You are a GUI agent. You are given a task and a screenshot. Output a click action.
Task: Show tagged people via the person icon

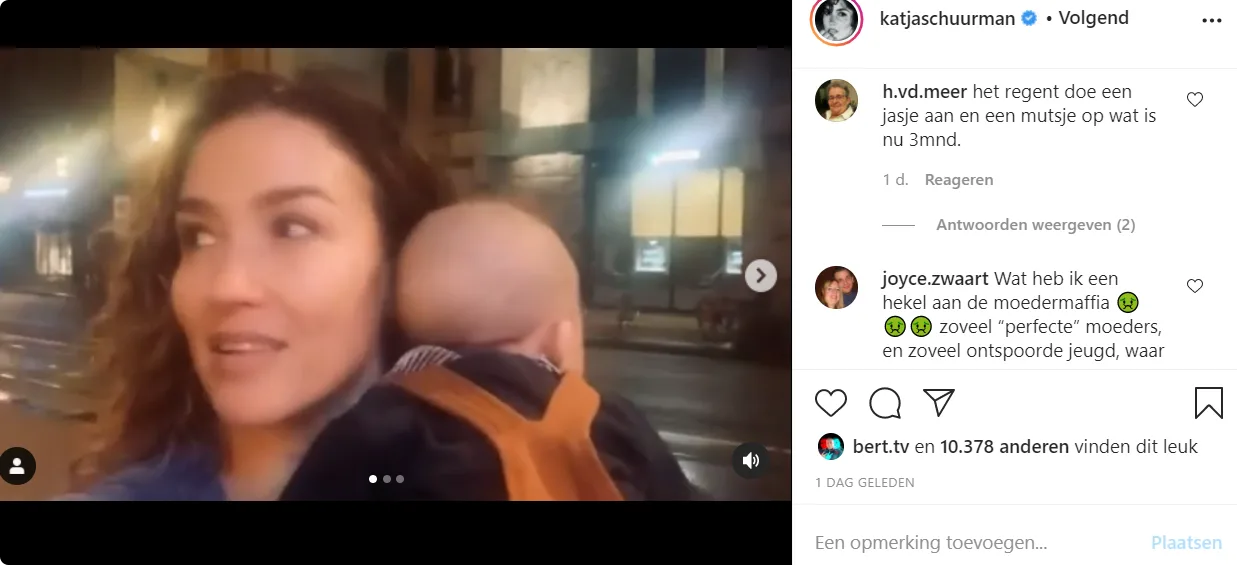tap(17, 466)
